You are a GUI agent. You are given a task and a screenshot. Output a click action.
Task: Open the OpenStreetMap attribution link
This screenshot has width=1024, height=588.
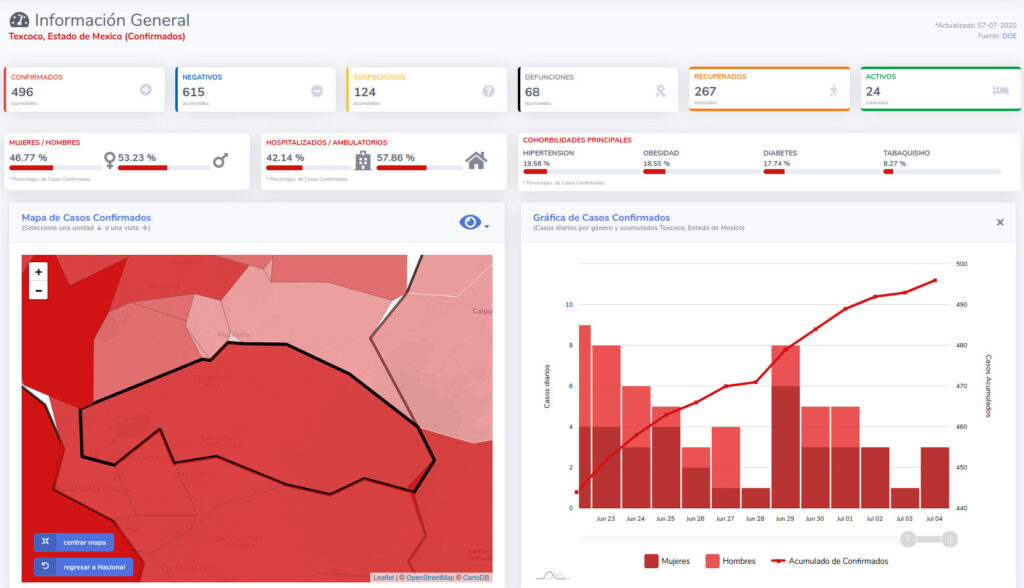[x=432, y=577]
